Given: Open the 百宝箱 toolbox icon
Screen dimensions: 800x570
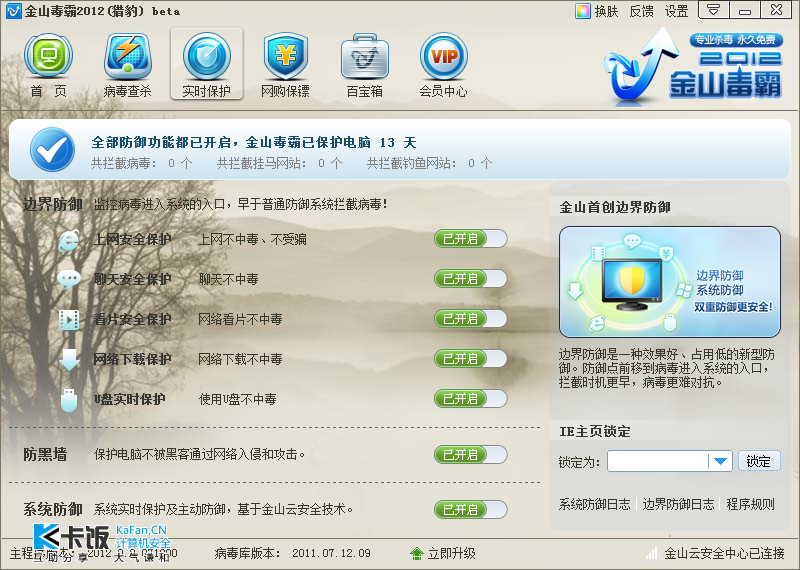Looking at the screenshot, I should coord(364,57).
